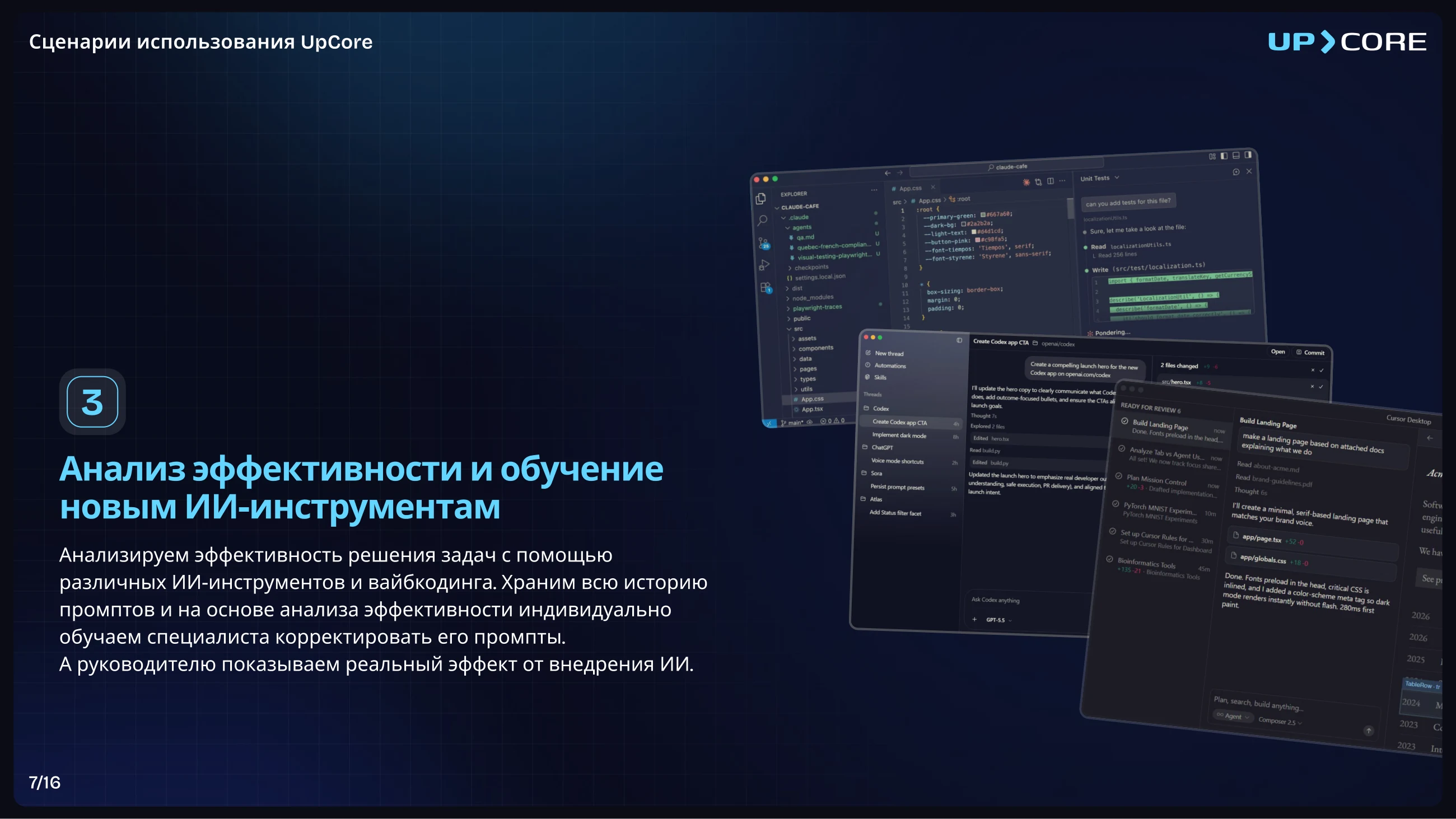Click the new chat plus icon in Claude panel
Screen dimensions: 1456x819
click(1236, 172)
